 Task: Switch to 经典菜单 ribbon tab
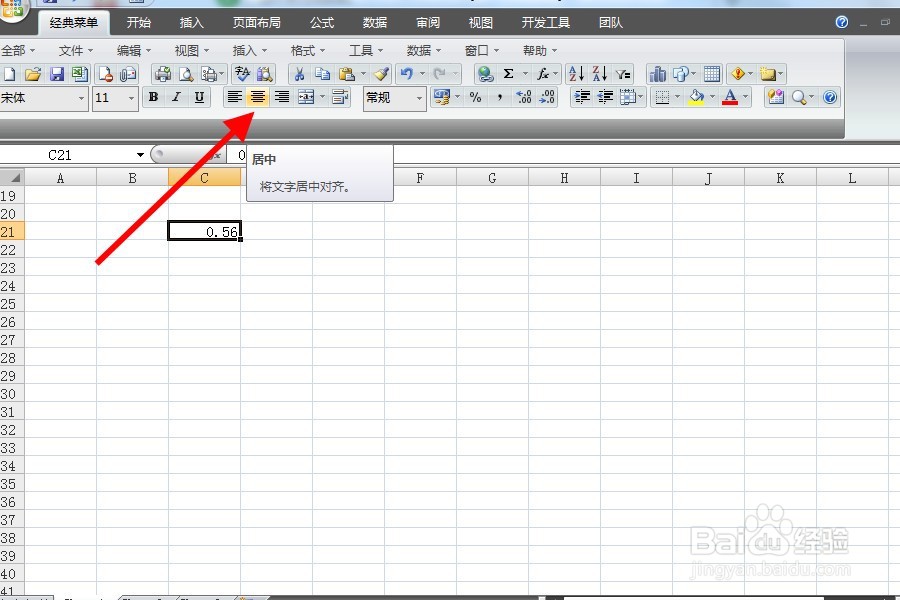(x=73, y=23)
